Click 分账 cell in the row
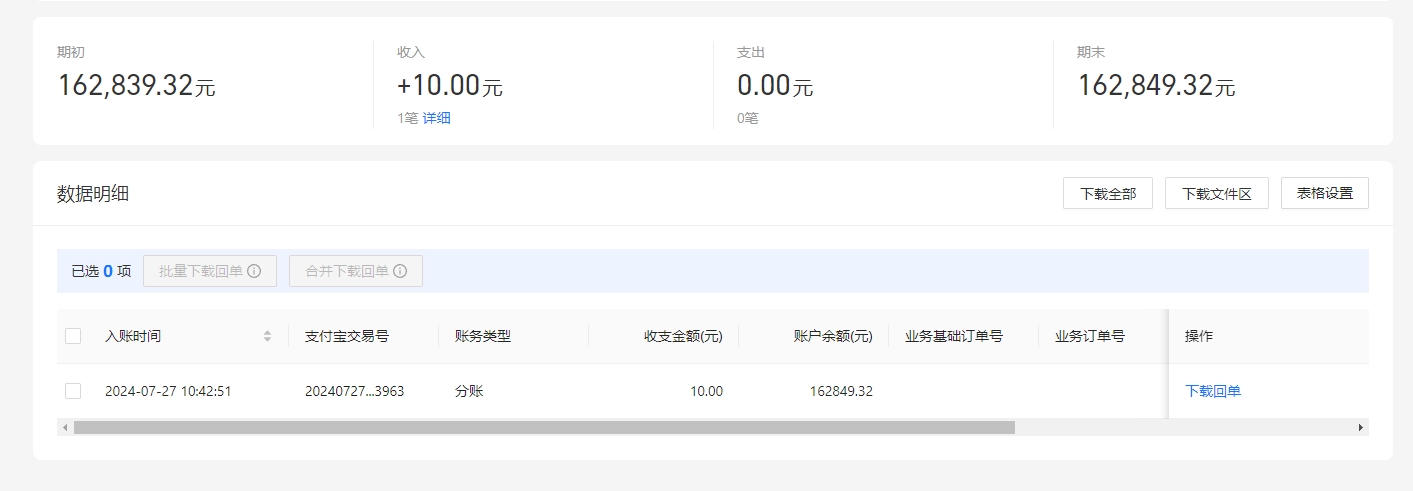This screenshot has height=491, width=1413. point(469,391)
